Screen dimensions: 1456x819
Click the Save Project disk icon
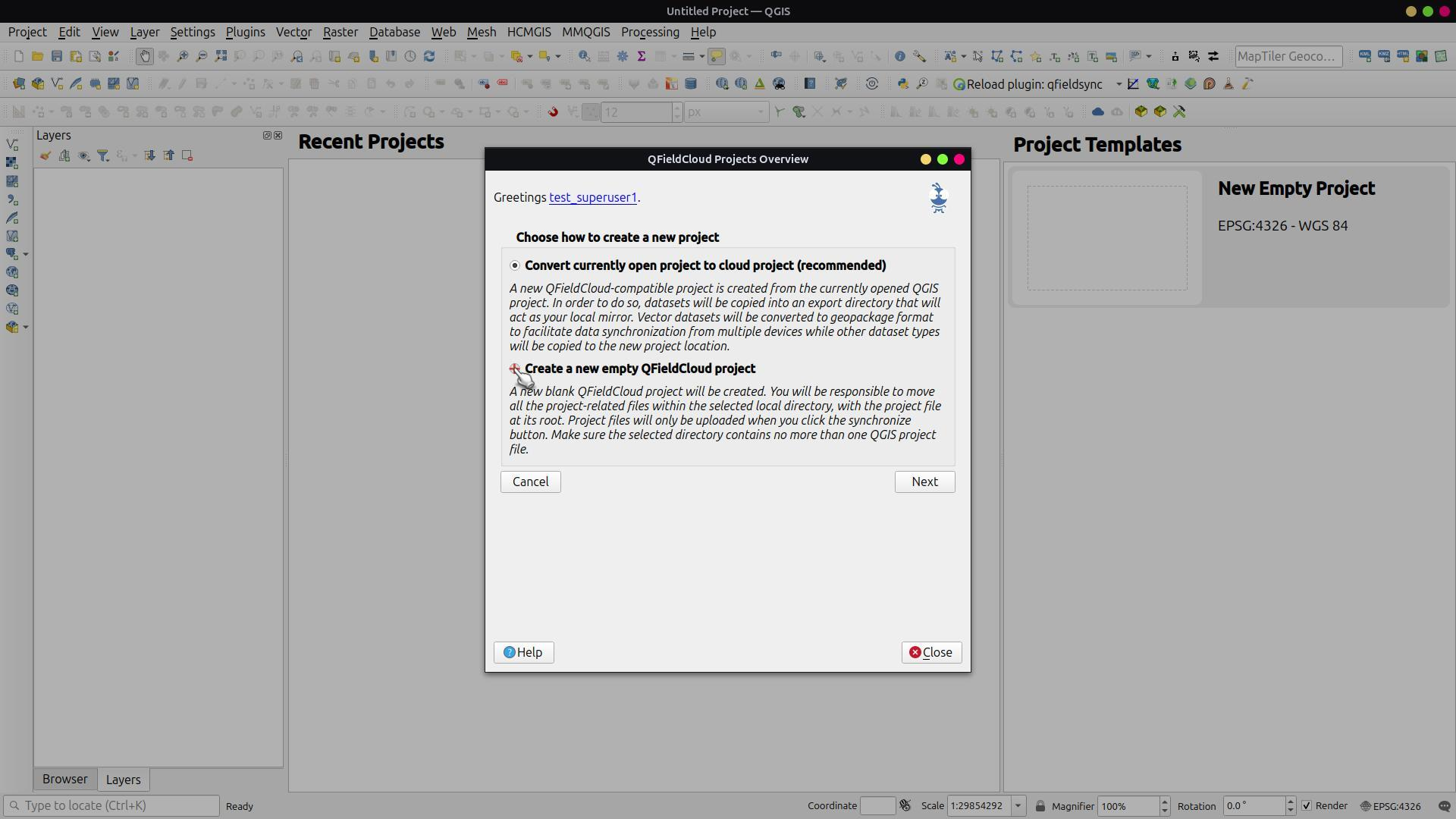57,56
